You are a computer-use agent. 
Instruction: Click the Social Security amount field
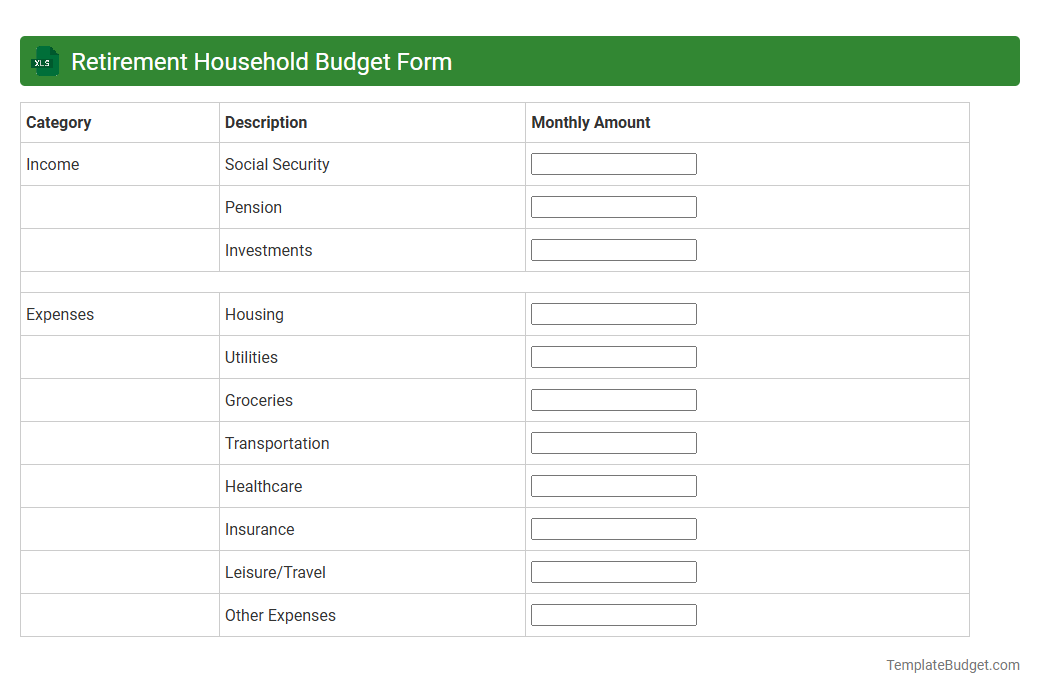(613, 163)
